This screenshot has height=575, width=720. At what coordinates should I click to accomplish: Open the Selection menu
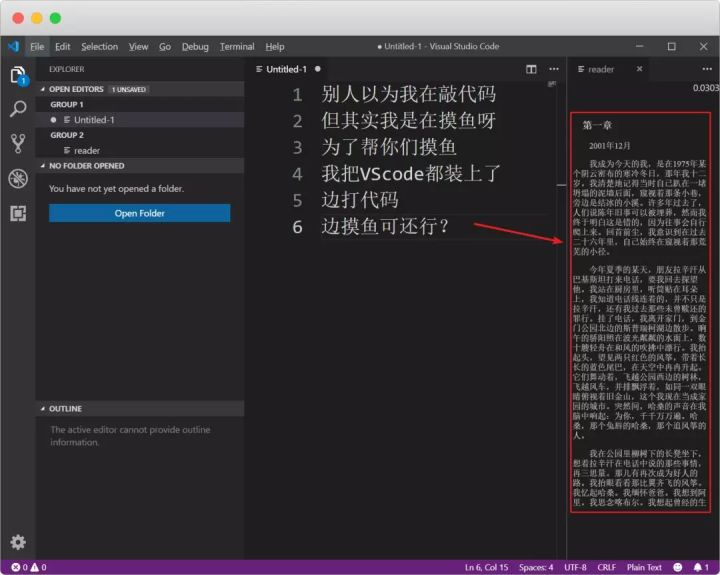coord(100,46)
